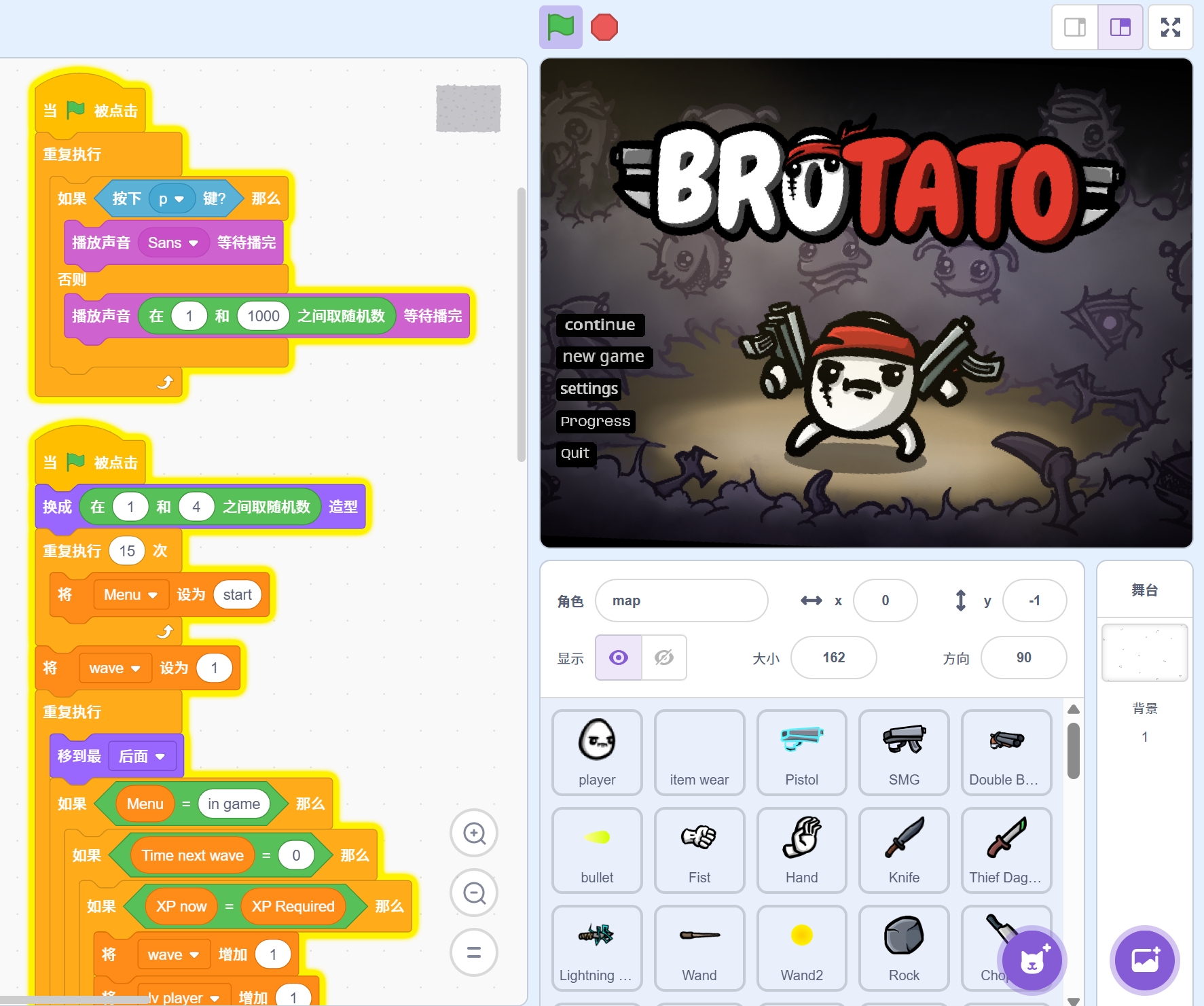The width and height of the screenshot is (1204, 1006).
Task: Show the sprite with the eye toggle
Action: [618, 658]
